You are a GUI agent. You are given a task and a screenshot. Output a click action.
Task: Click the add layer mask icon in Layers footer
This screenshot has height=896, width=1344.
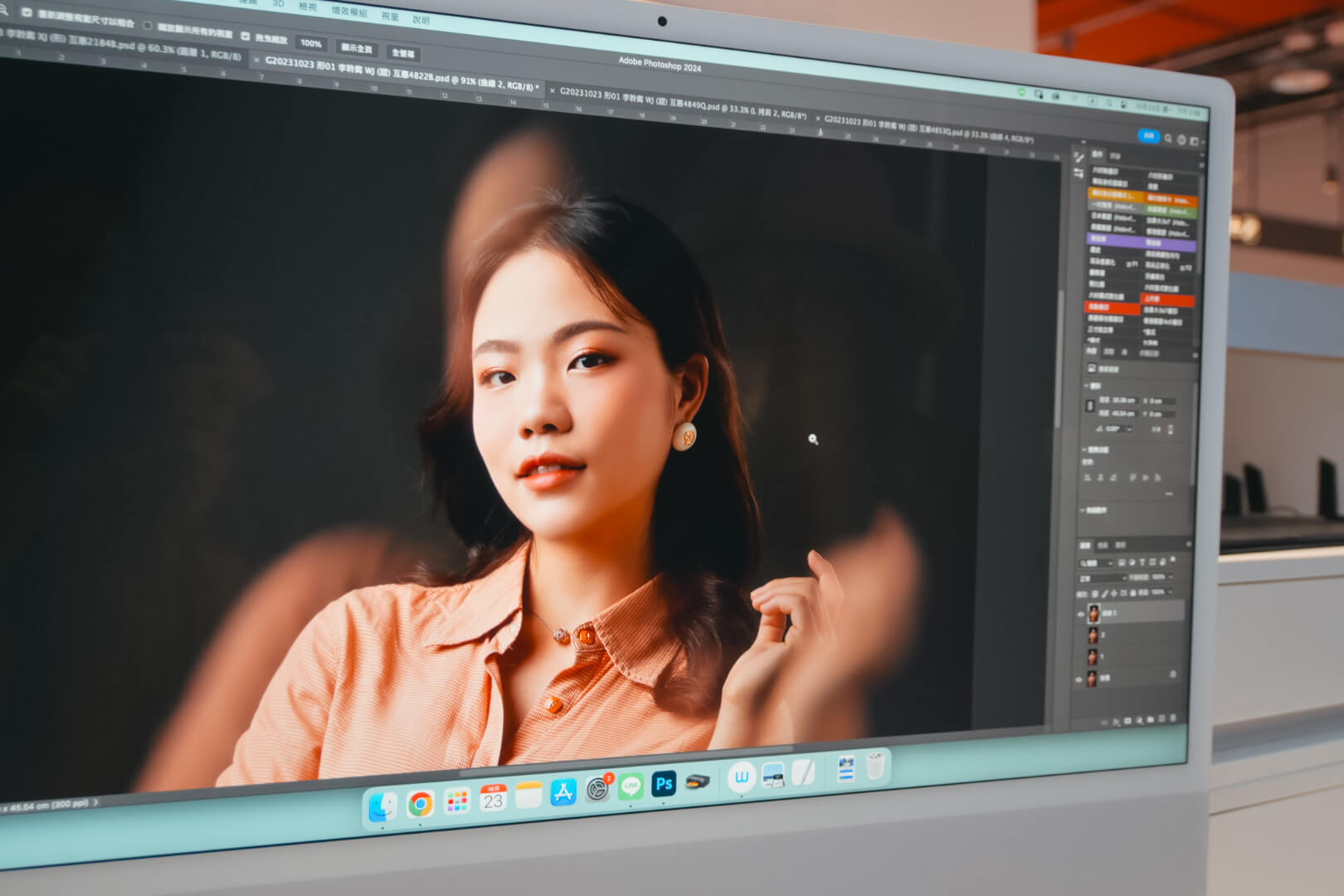click(1127, 721)
